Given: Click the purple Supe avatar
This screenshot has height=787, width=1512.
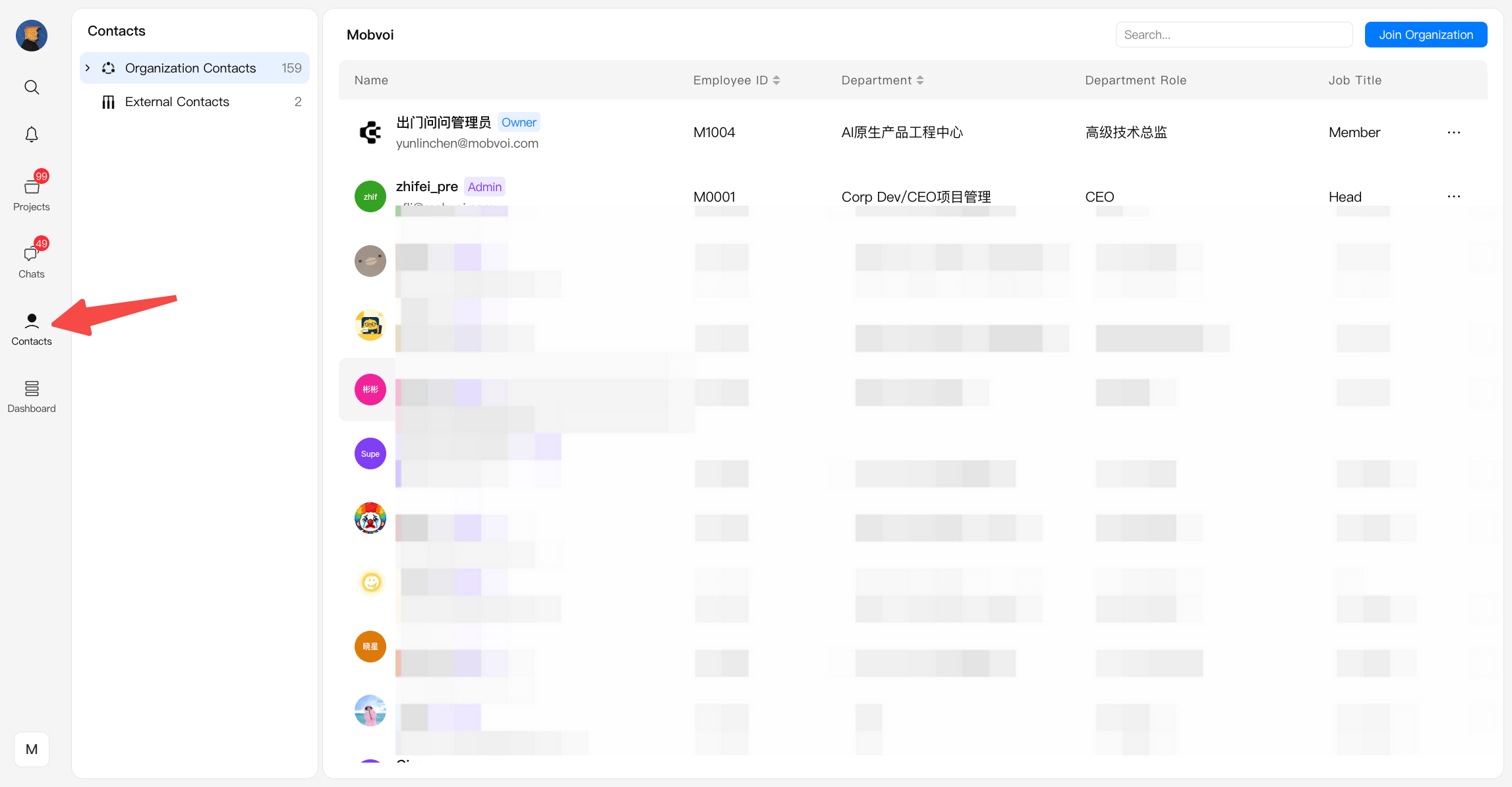Looking at the screenshot, I should (x=370, y=453).
